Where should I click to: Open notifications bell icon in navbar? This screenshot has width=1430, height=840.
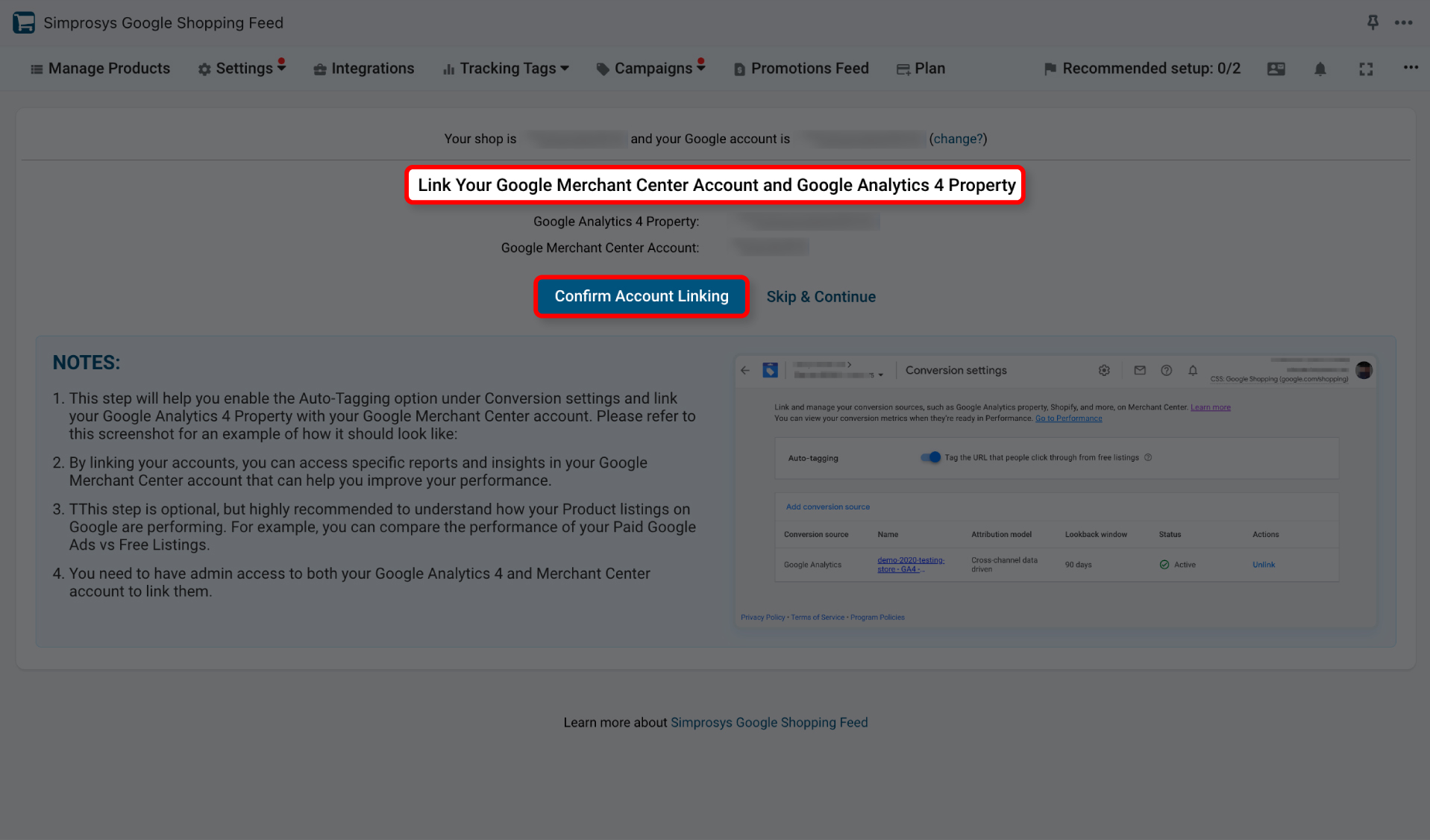(x=1320, y=69)
